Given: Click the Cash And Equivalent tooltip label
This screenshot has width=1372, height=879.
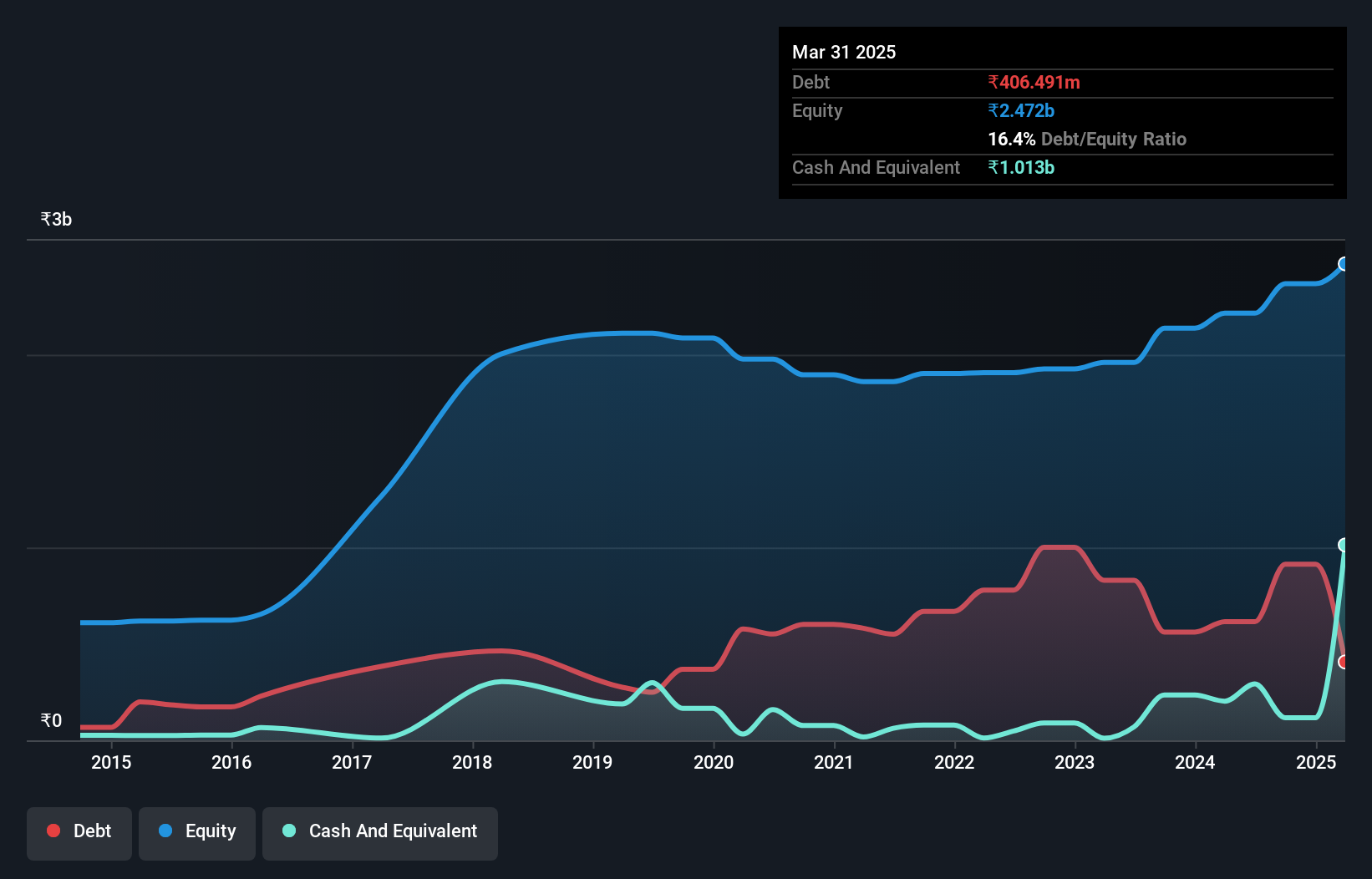Looking at the screenshot, I should click(876, 167).
